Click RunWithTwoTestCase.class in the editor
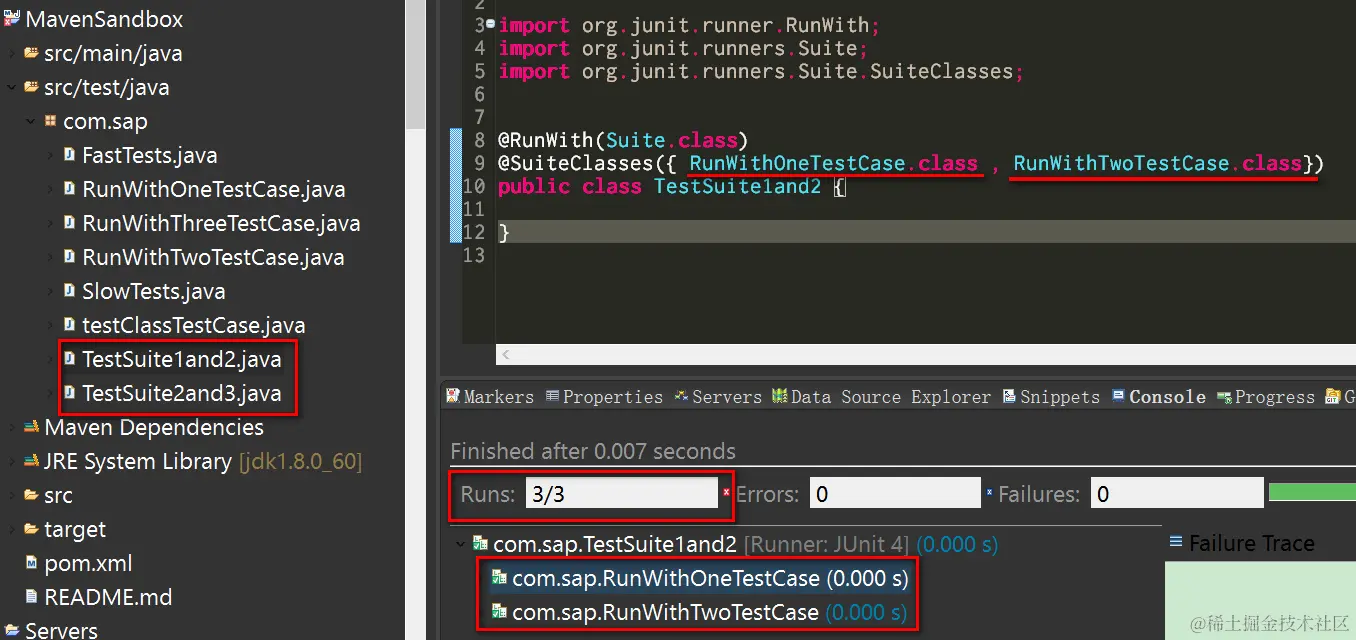The width and height of the screenshot is (1356, 640). (x=1158, y=163)
